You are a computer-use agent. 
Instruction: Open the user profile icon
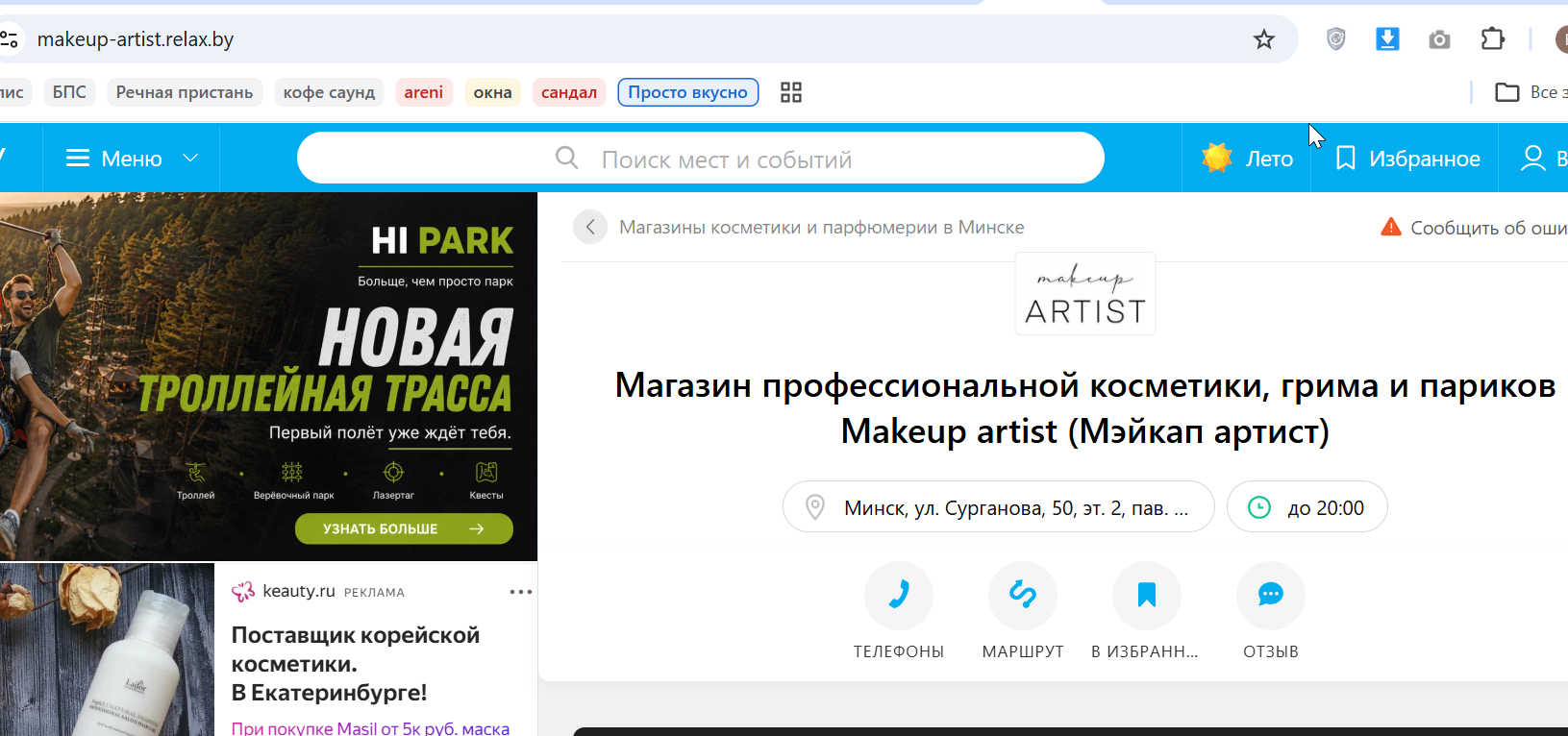pyautogui.click(x=1532, y=158)
